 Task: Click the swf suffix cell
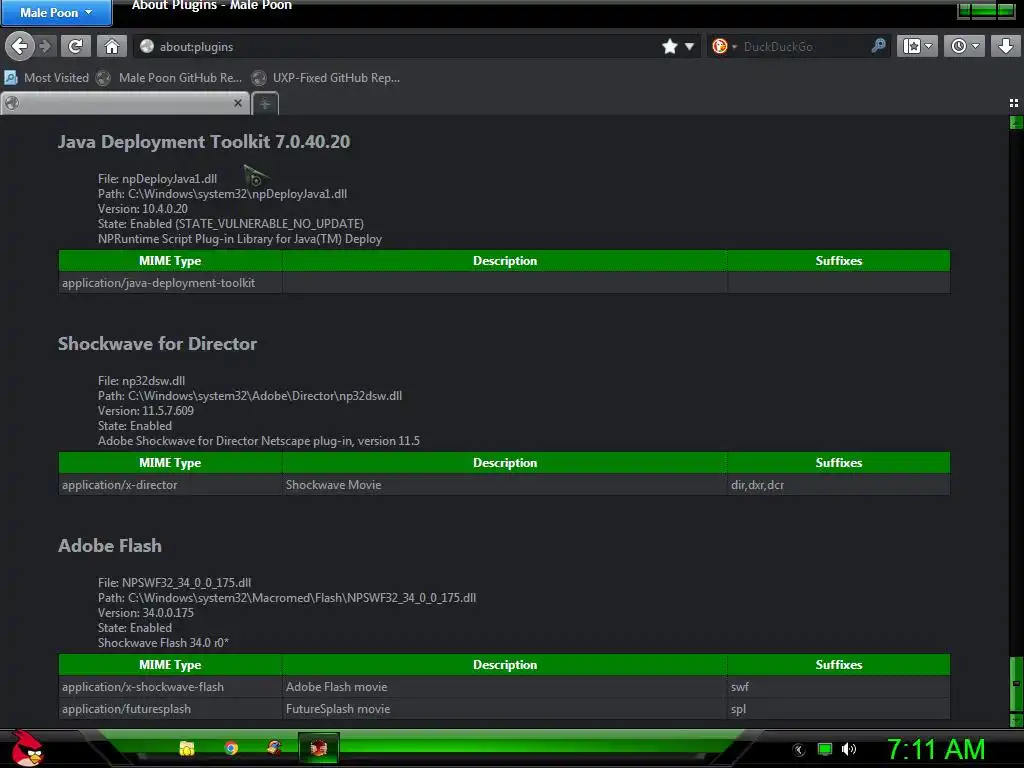[839, 686]
